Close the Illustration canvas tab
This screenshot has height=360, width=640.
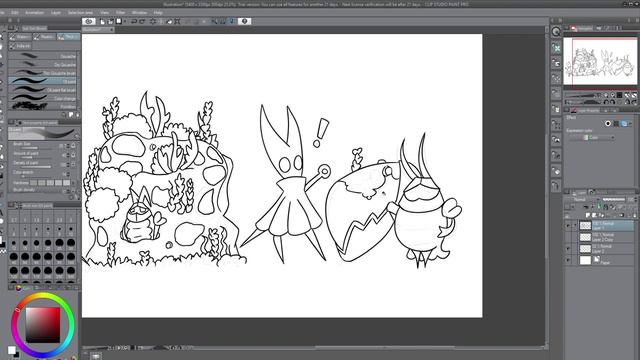[112, 30]
